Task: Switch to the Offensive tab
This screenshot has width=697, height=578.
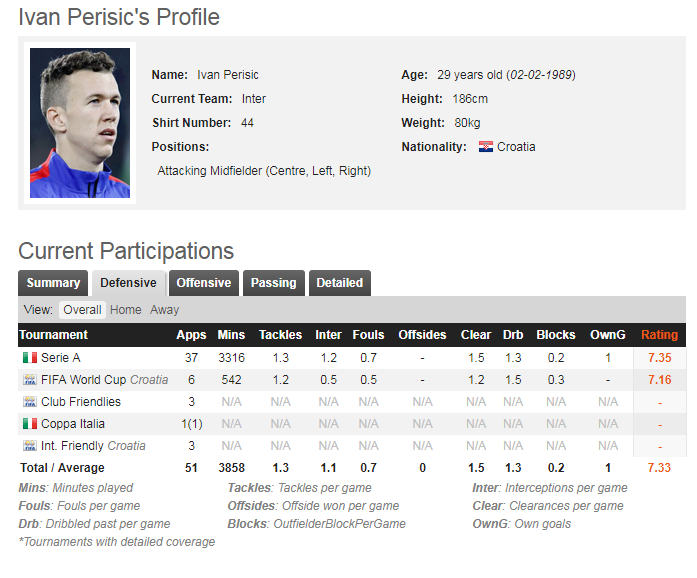Action: tap(204, 283)
